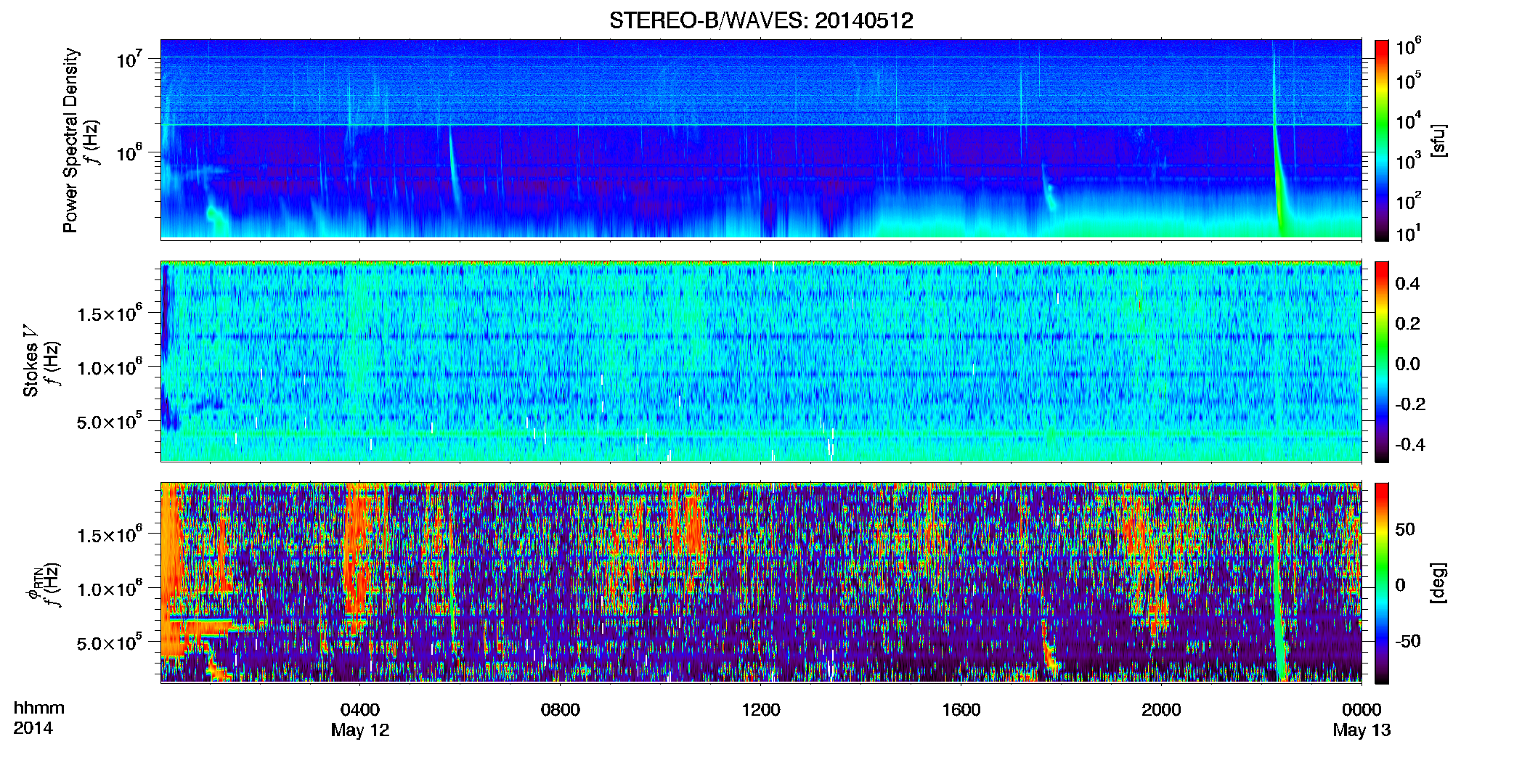
Task: Click the phi RTN direction spectrogram panel
Action: pyautogui.click(x=761, y=583)
